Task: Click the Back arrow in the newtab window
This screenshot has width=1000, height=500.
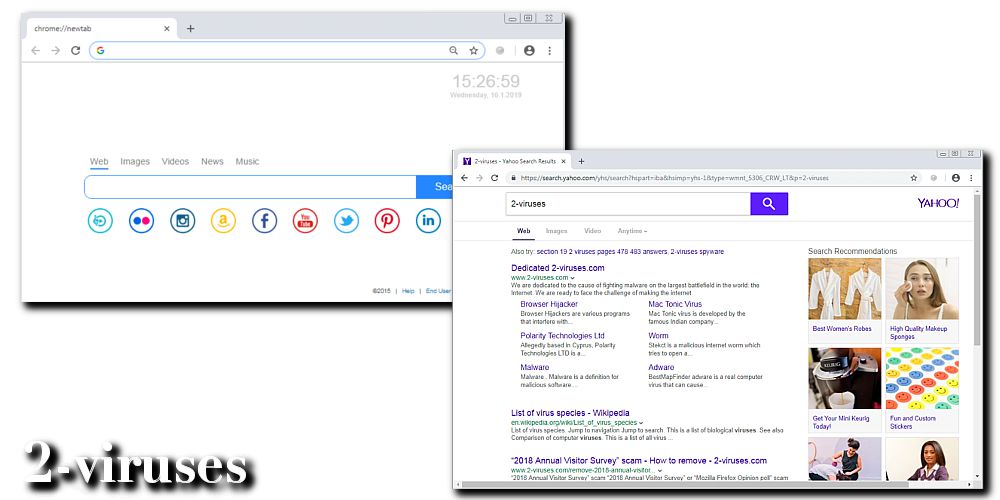Action: point(36,50)
